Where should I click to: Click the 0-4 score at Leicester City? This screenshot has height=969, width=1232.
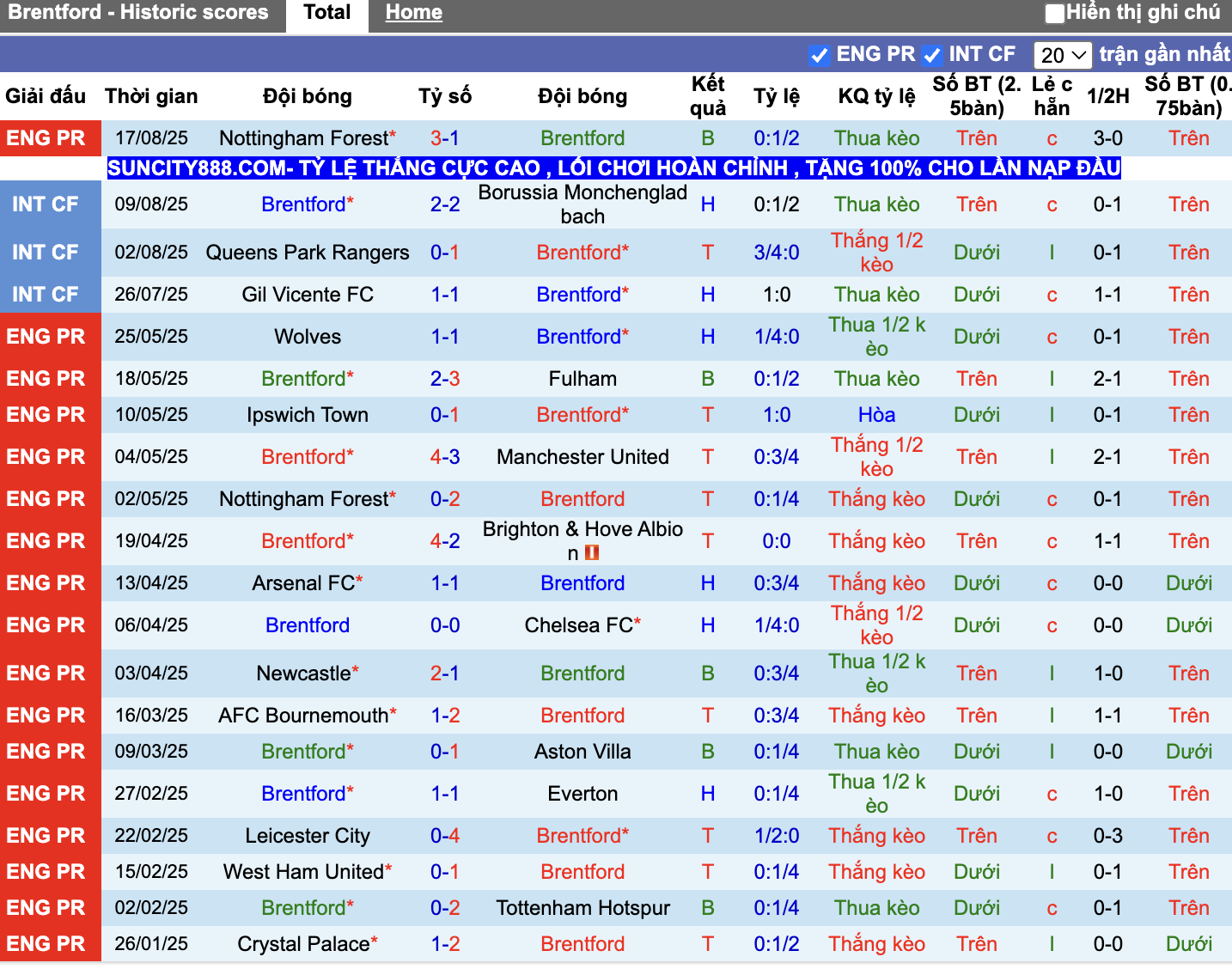pyautogui.click(x=445, y=836)
